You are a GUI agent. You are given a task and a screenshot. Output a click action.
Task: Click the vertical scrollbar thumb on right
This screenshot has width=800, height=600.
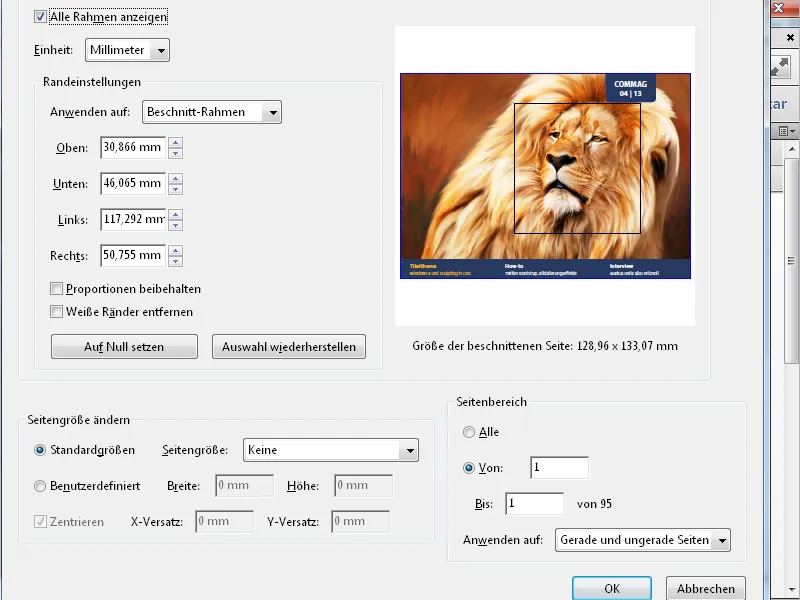792,260
